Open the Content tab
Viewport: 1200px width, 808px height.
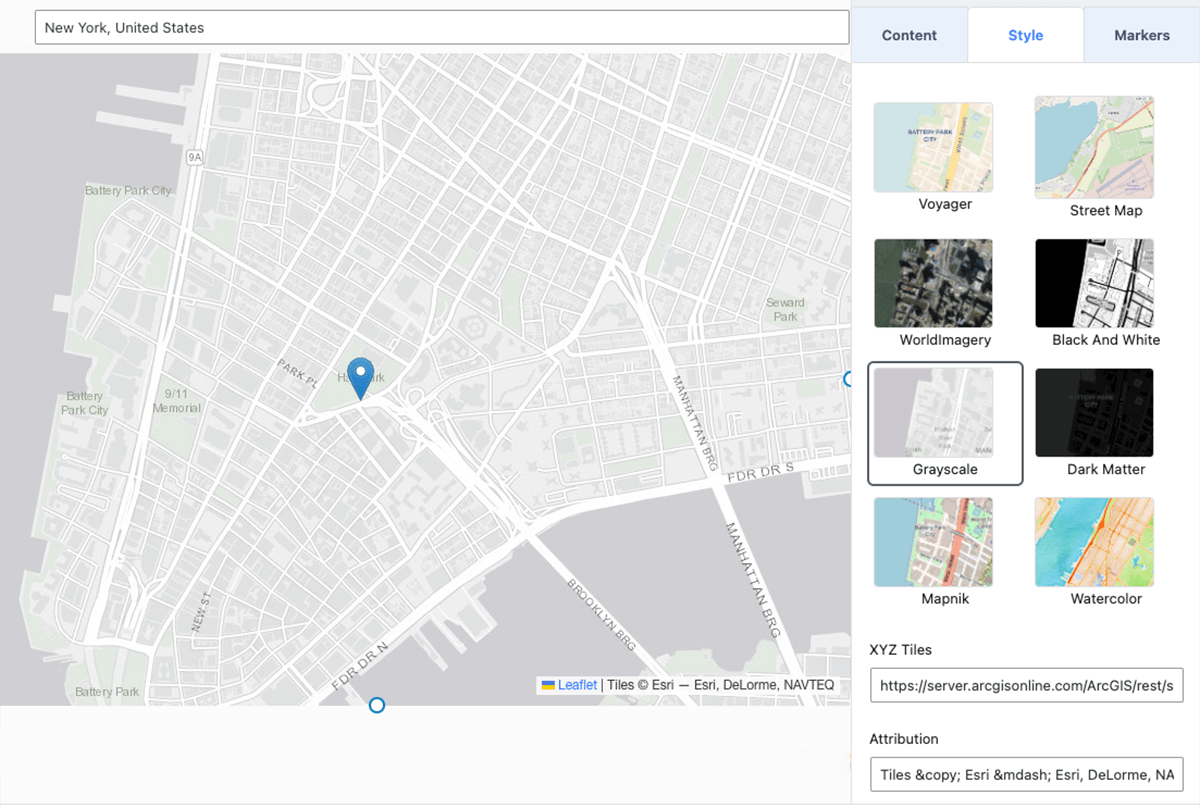[x=909, y=35]
